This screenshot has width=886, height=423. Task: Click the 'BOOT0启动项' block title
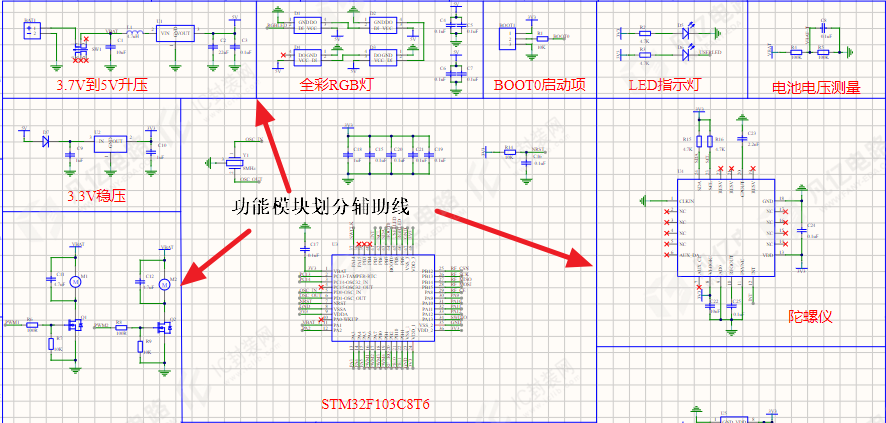tap(540, 85)
